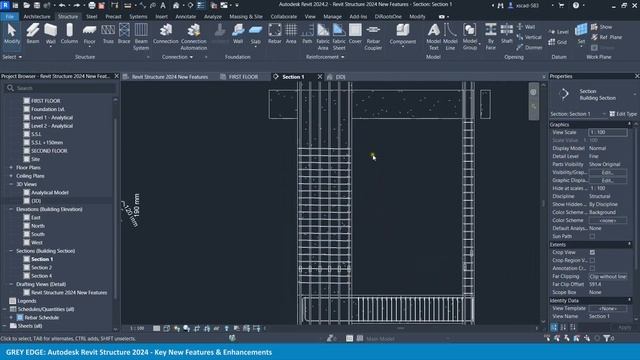Screen dimensions: 640x360
Task: Click the Project Browser search field
Action: tap(61, 88)
